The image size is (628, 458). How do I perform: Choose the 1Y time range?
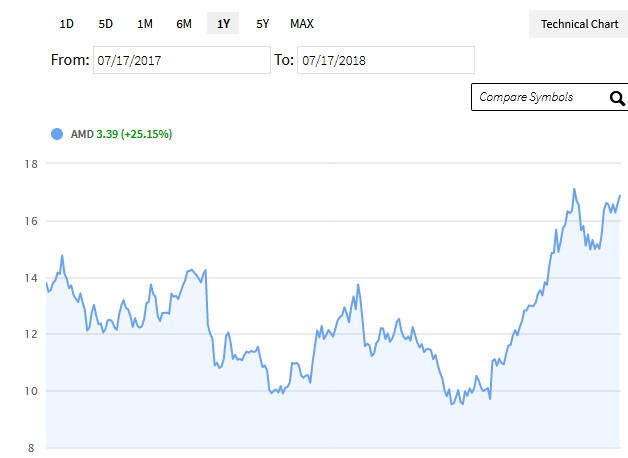pyautogui.click(x=223, y=24)
